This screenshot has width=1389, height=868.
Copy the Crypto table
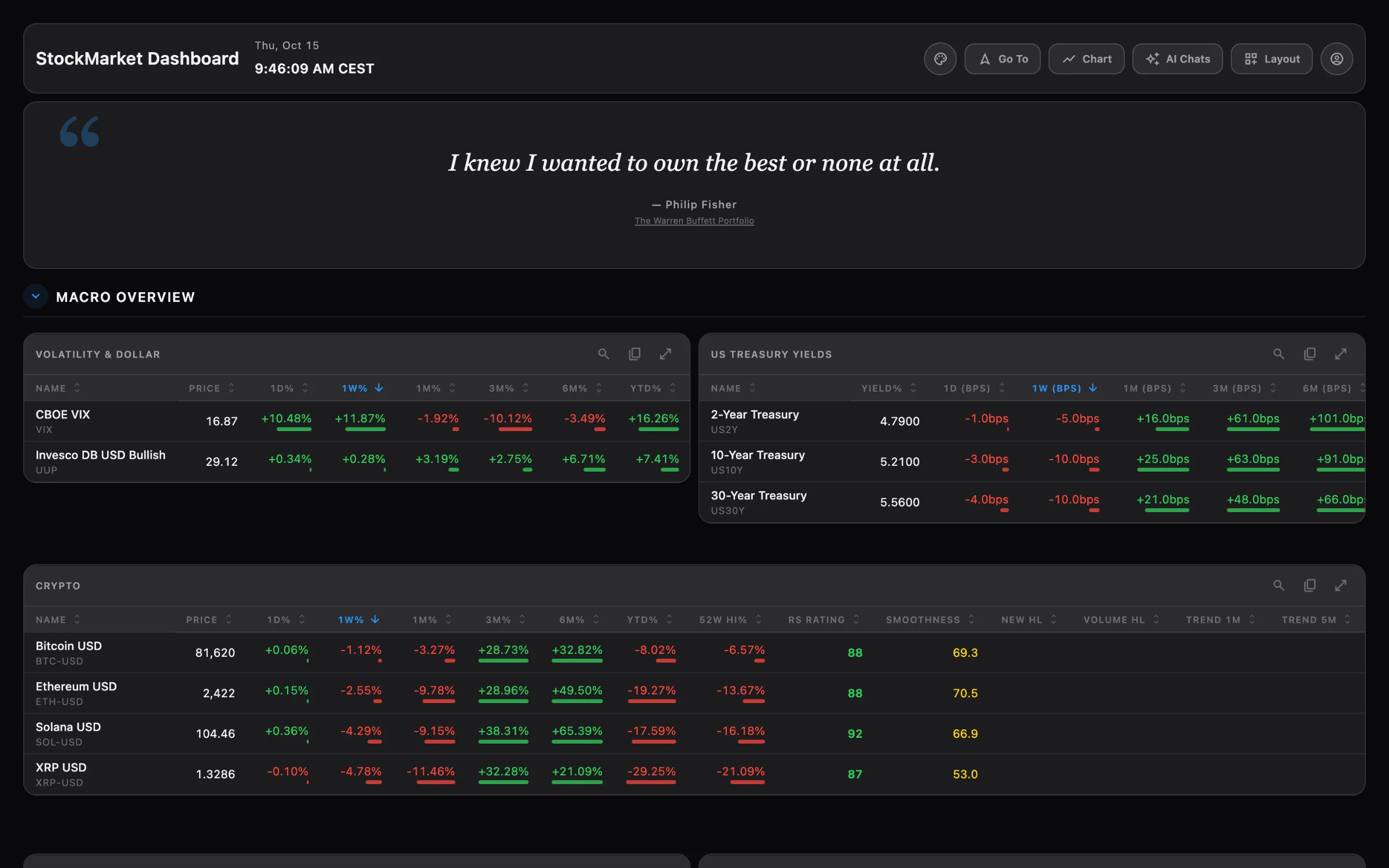click(x=1310, y=585)
